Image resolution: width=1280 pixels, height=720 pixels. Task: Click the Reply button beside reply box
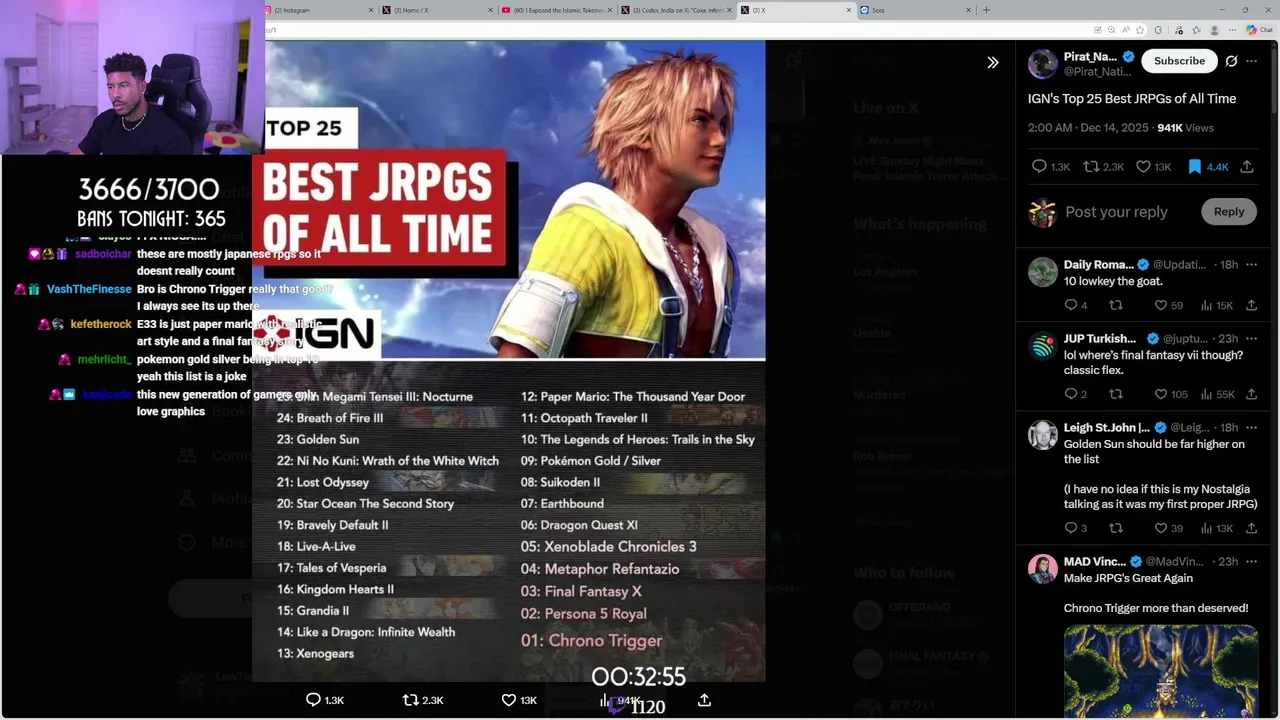1229,211
